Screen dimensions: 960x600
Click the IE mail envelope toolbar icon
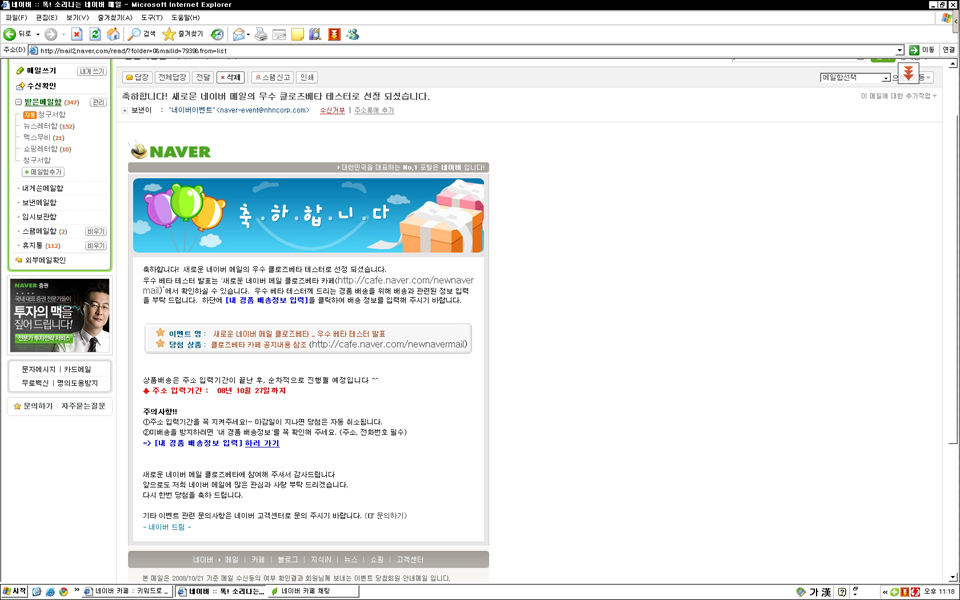coord(239,34)
